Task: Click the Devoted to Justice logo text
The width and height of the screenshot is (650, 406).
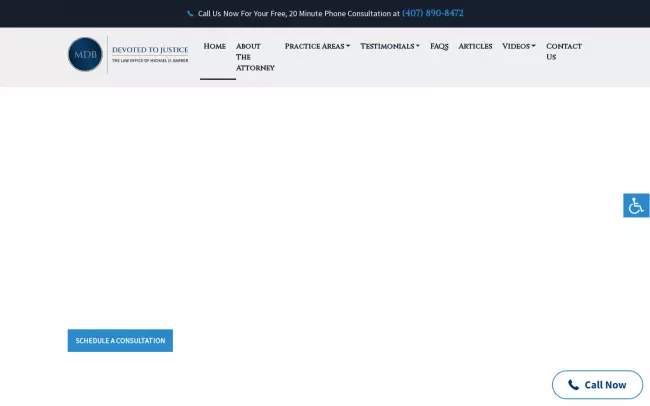Action: point(149,49)
